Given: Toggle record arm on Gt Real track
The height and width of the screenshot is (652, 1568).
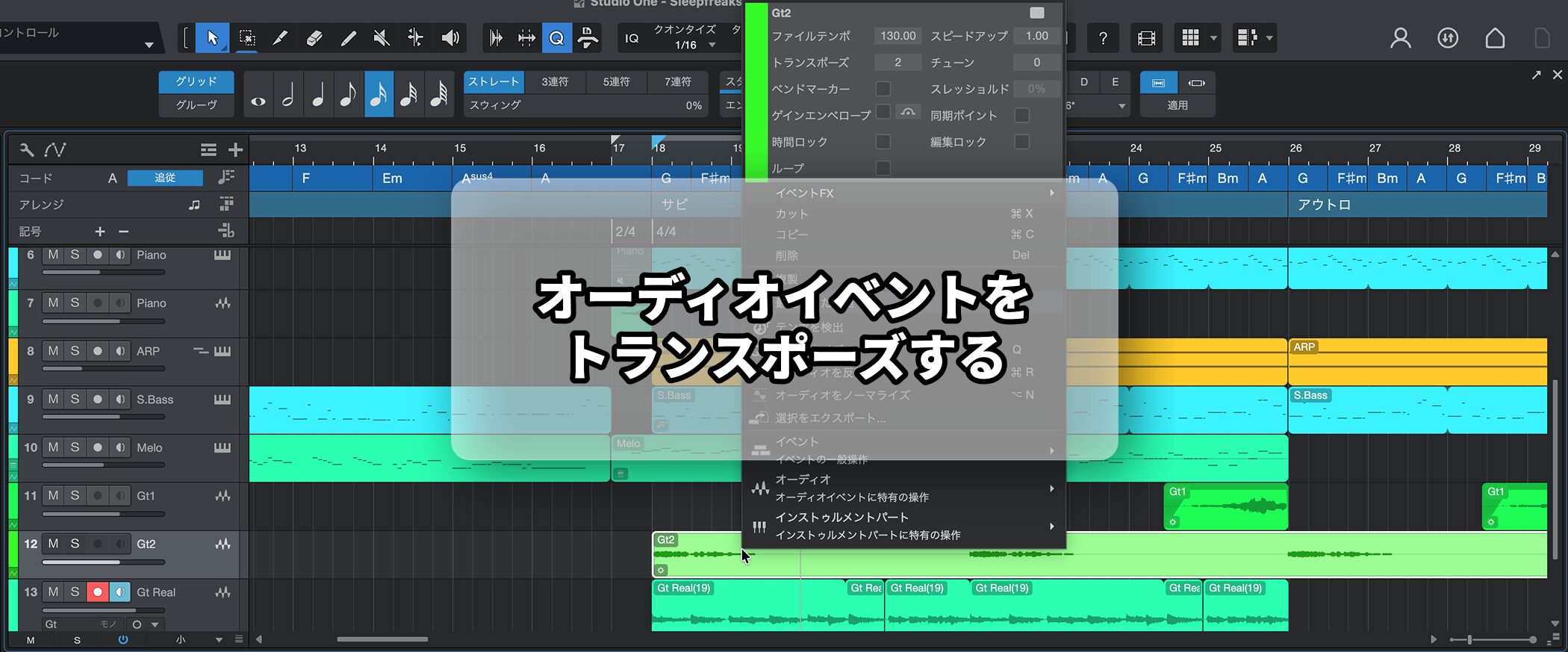Looking at the screenshot, I should tap(97, 592).
